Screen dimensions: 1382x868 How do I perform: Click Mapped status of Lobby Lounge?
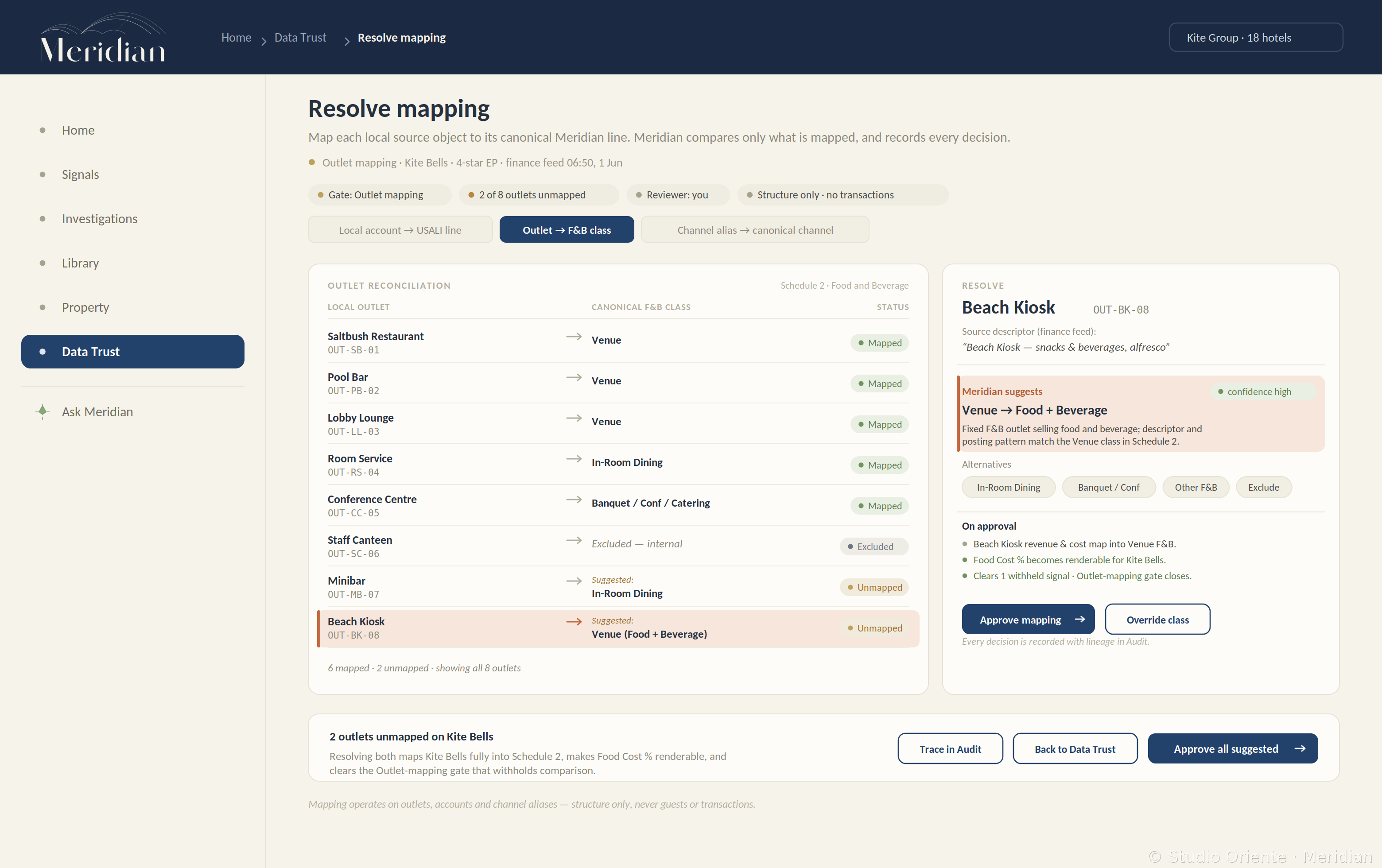879,424
